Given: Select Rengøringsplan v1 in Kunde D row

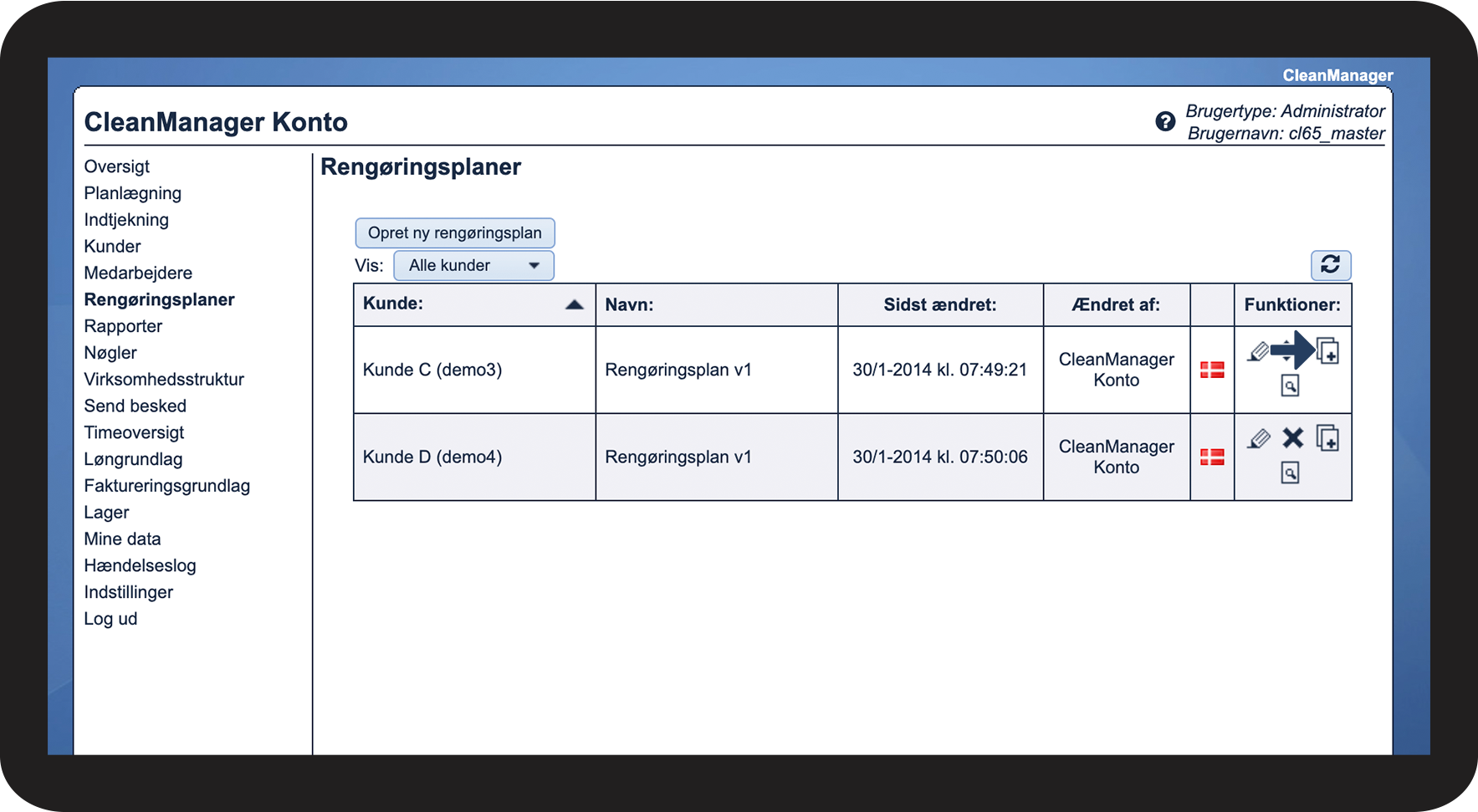Looking at the screenshot, I should tap(678, 457).
